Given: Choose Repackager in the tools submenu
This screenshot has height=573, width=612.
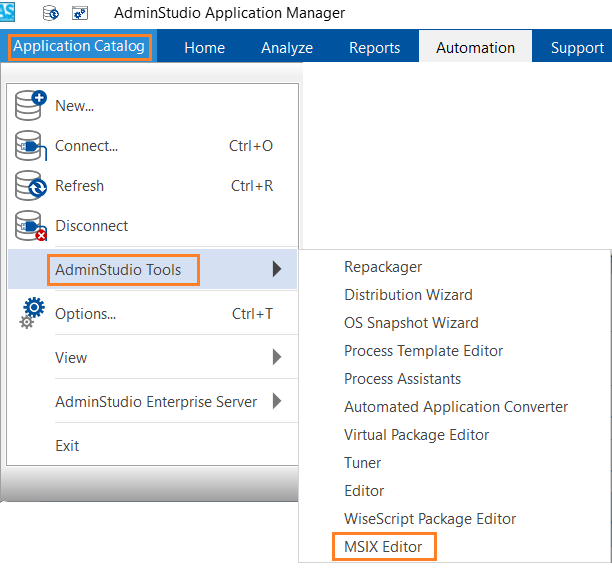Looking at the screenshot, I should tap(383, 267).
